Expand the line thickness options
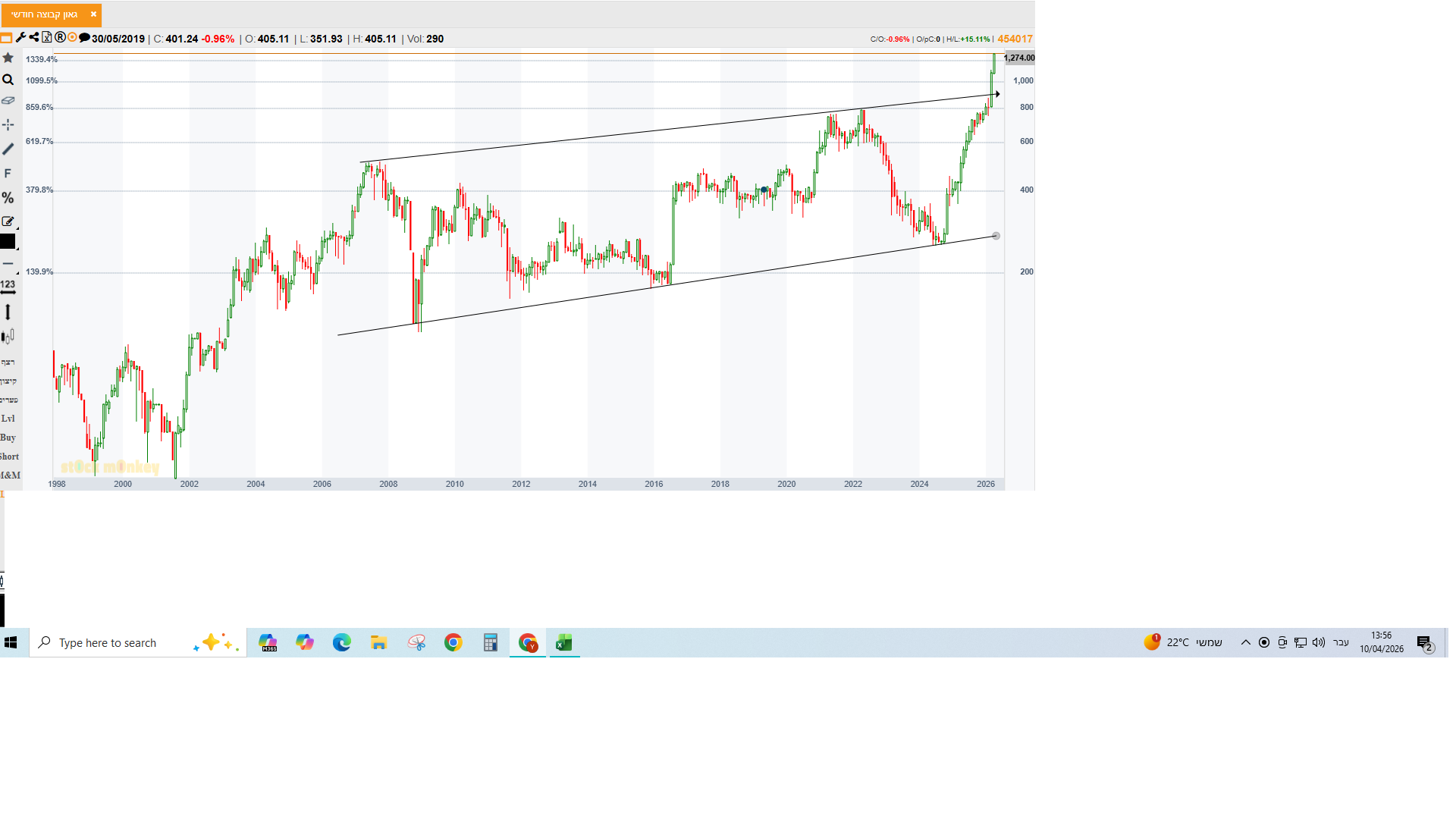This screenshot has width=1456, height=819. click(8, 264)
